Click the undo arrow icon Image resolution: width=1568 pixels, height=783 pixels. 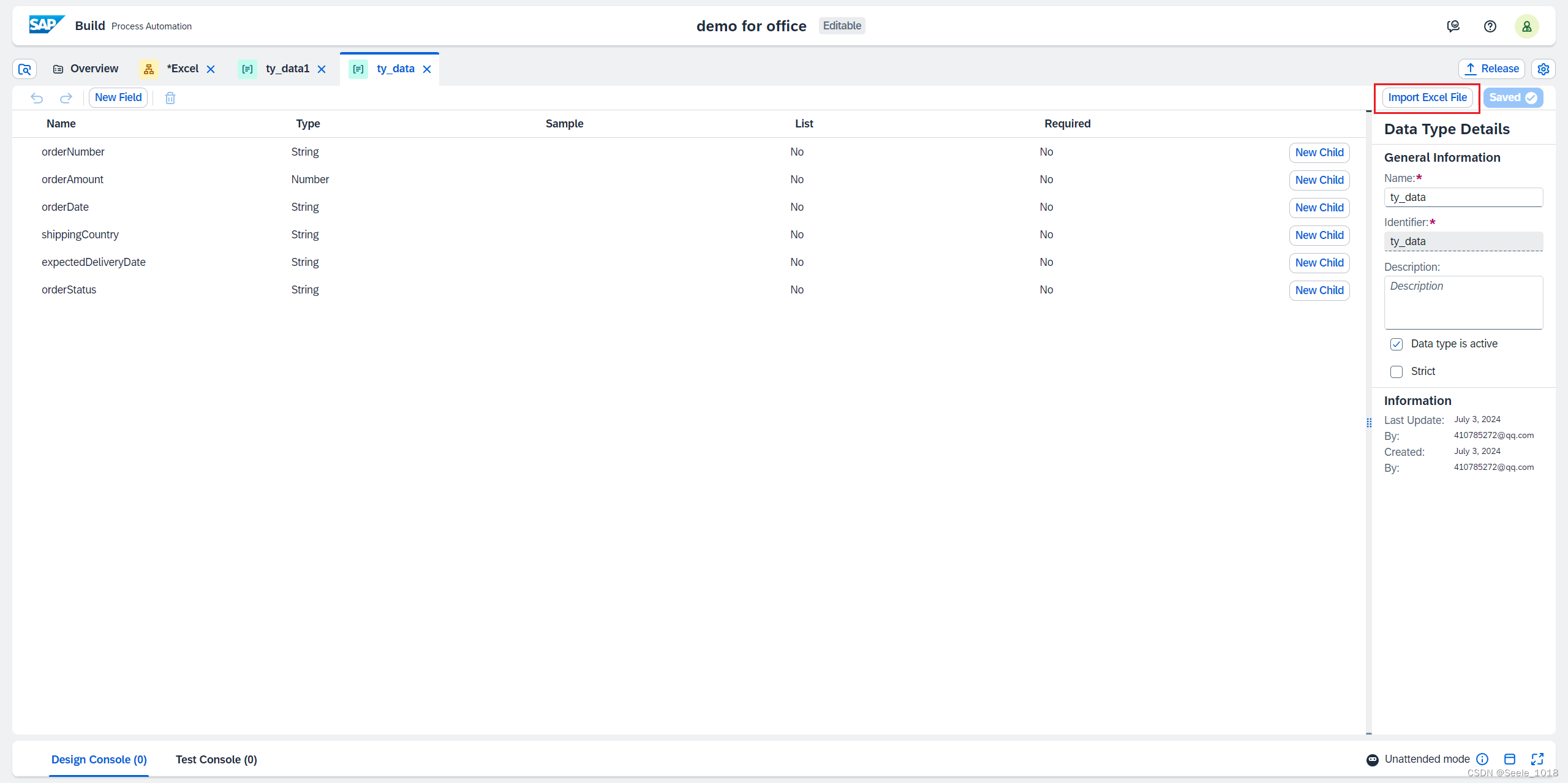[x=38, y=98]
